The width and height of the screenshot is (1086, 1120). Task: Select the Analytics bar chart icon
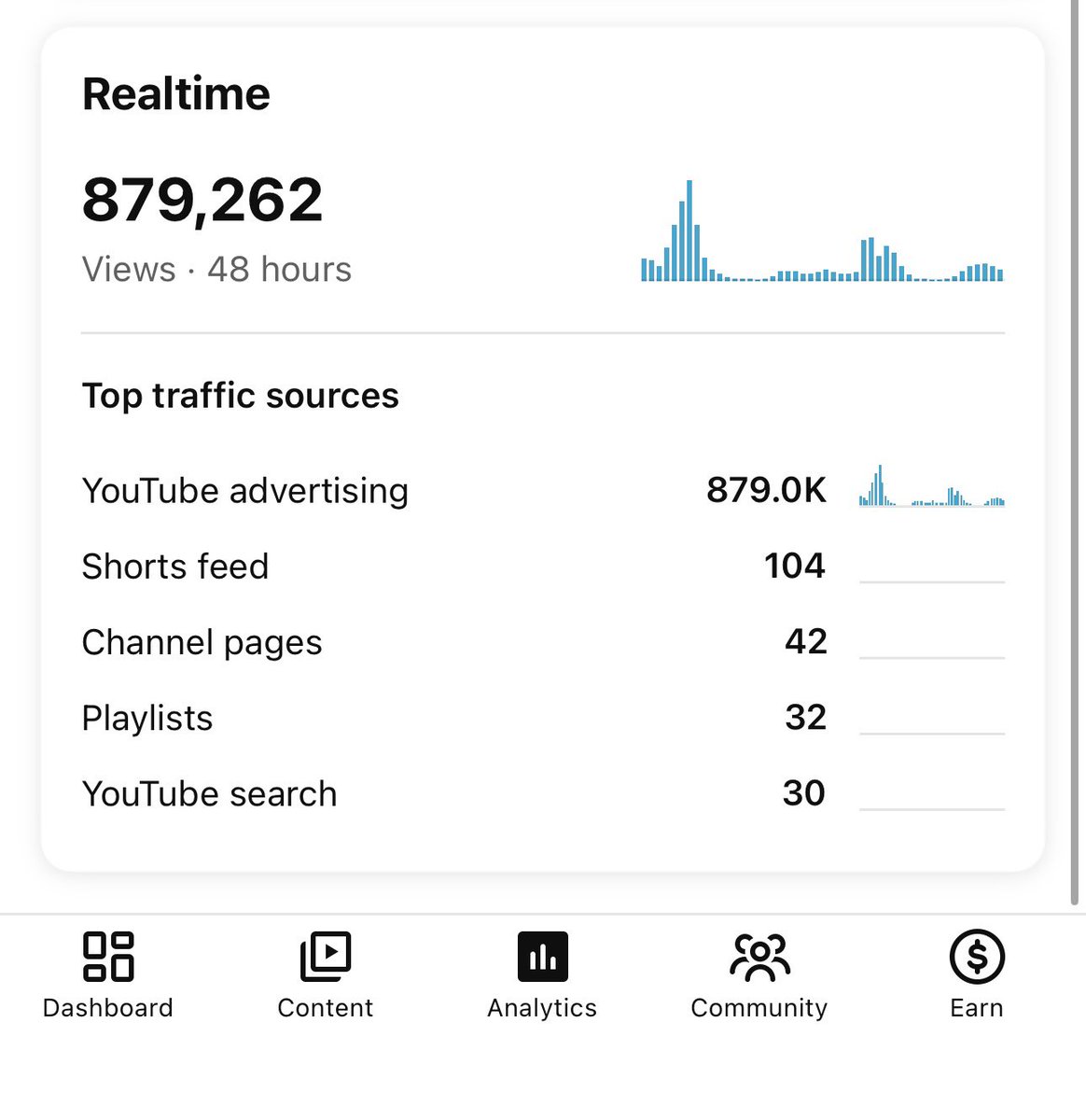(x=542, y=957)
